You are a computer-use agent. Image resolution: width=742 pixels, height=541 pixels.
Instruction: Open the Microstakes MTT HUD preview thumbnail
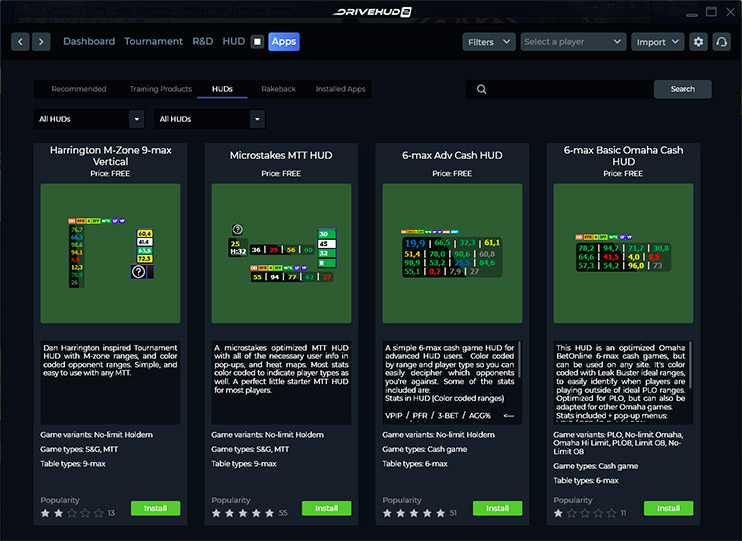click(281, 254)
